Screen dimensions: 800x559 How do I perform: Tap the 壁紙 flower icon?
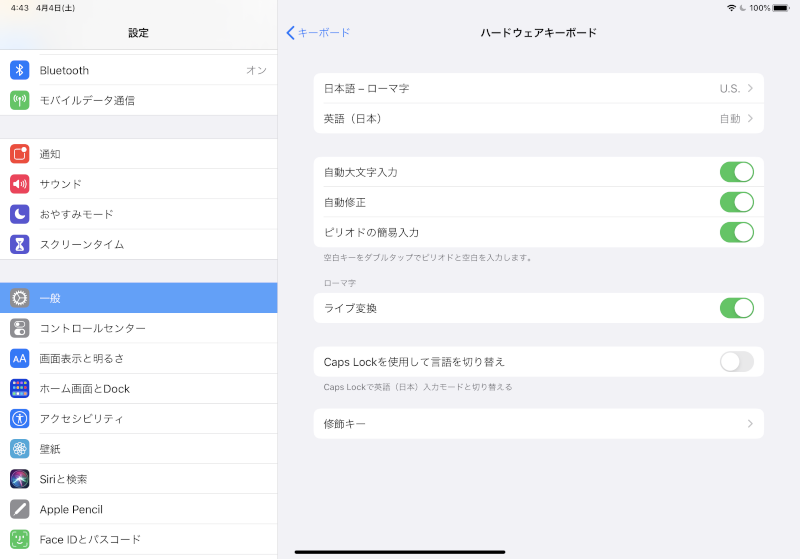(x=19, y=448)
